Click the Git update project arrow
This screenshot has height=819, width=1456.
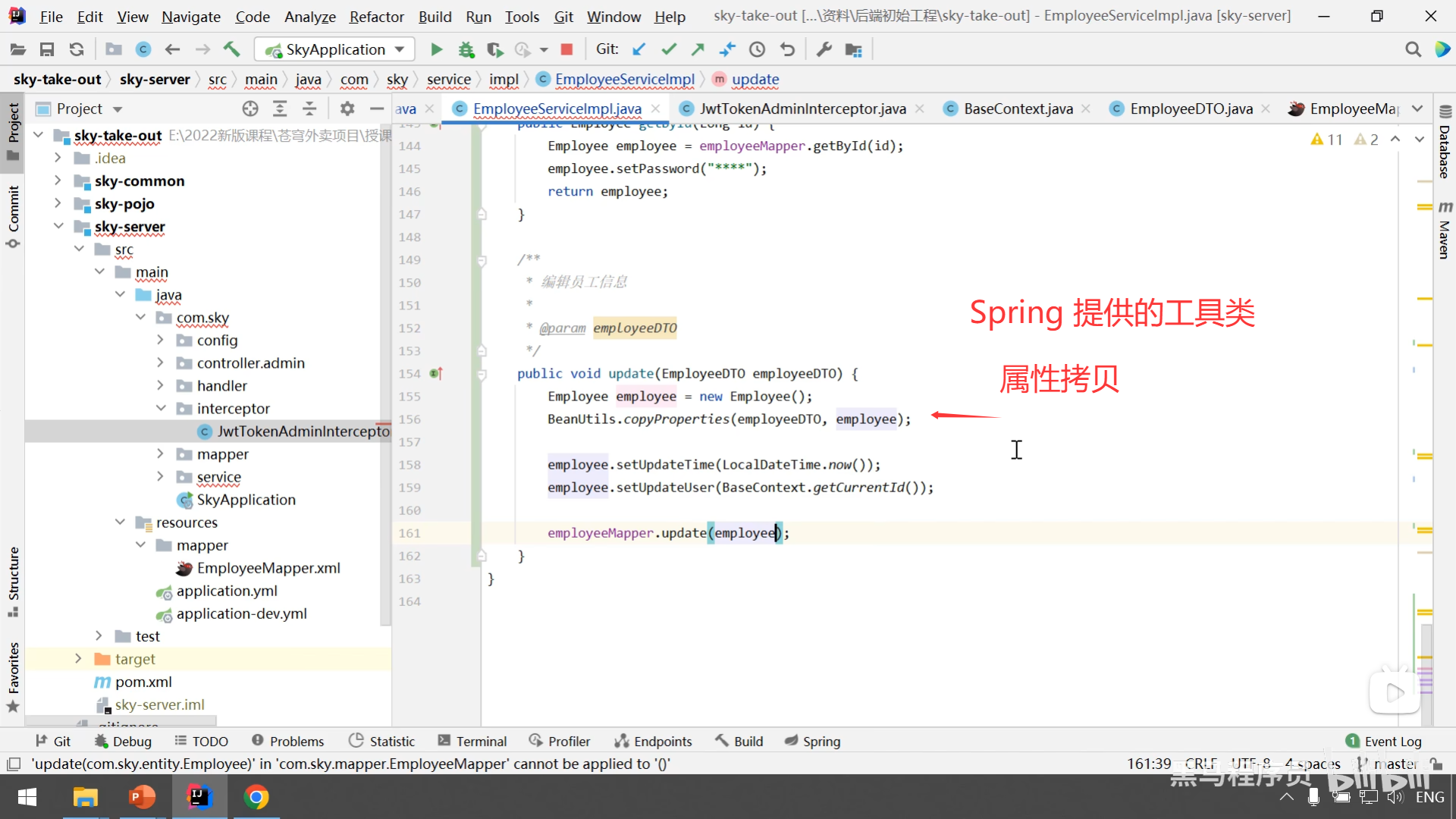tap(639, 49)
